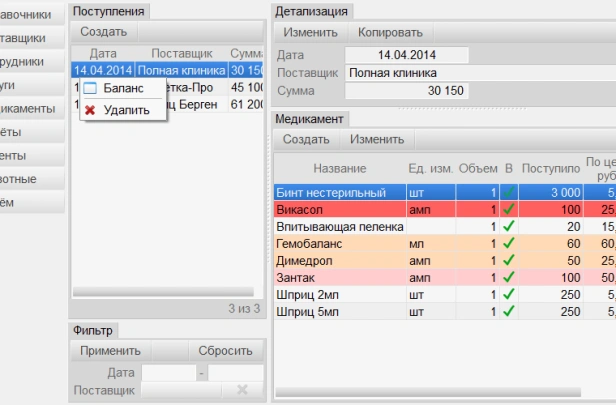
Task: Click the Баланс window icon in context menu
Action: coord(89,89)
